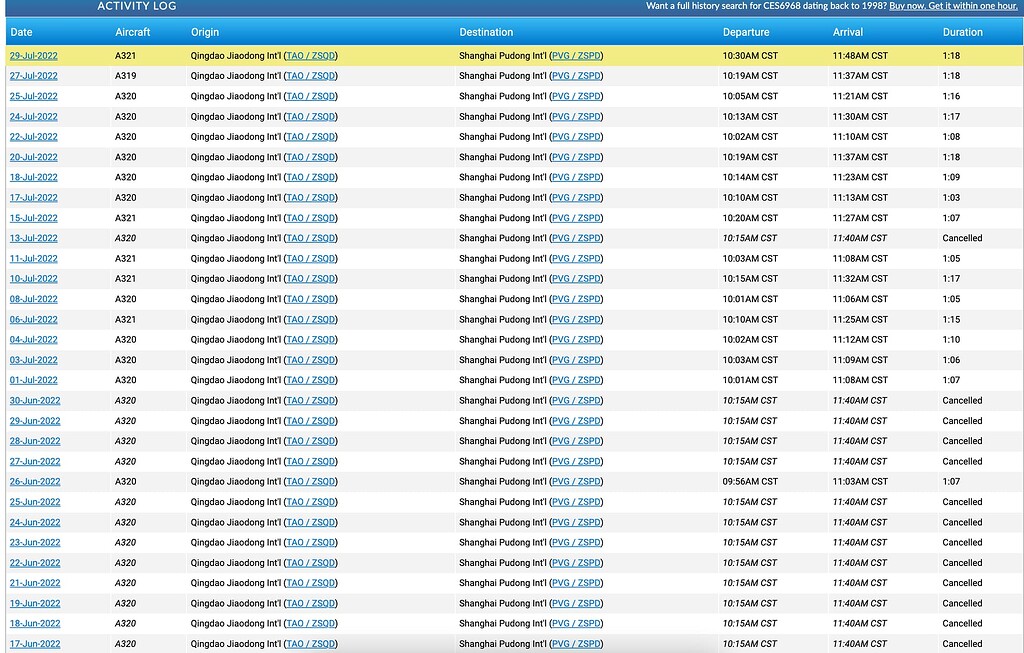The height and width of the screenshot is (653, 1024).
Task: Select the 26-Jun-2022 flight date link
Action: point(35,482)
